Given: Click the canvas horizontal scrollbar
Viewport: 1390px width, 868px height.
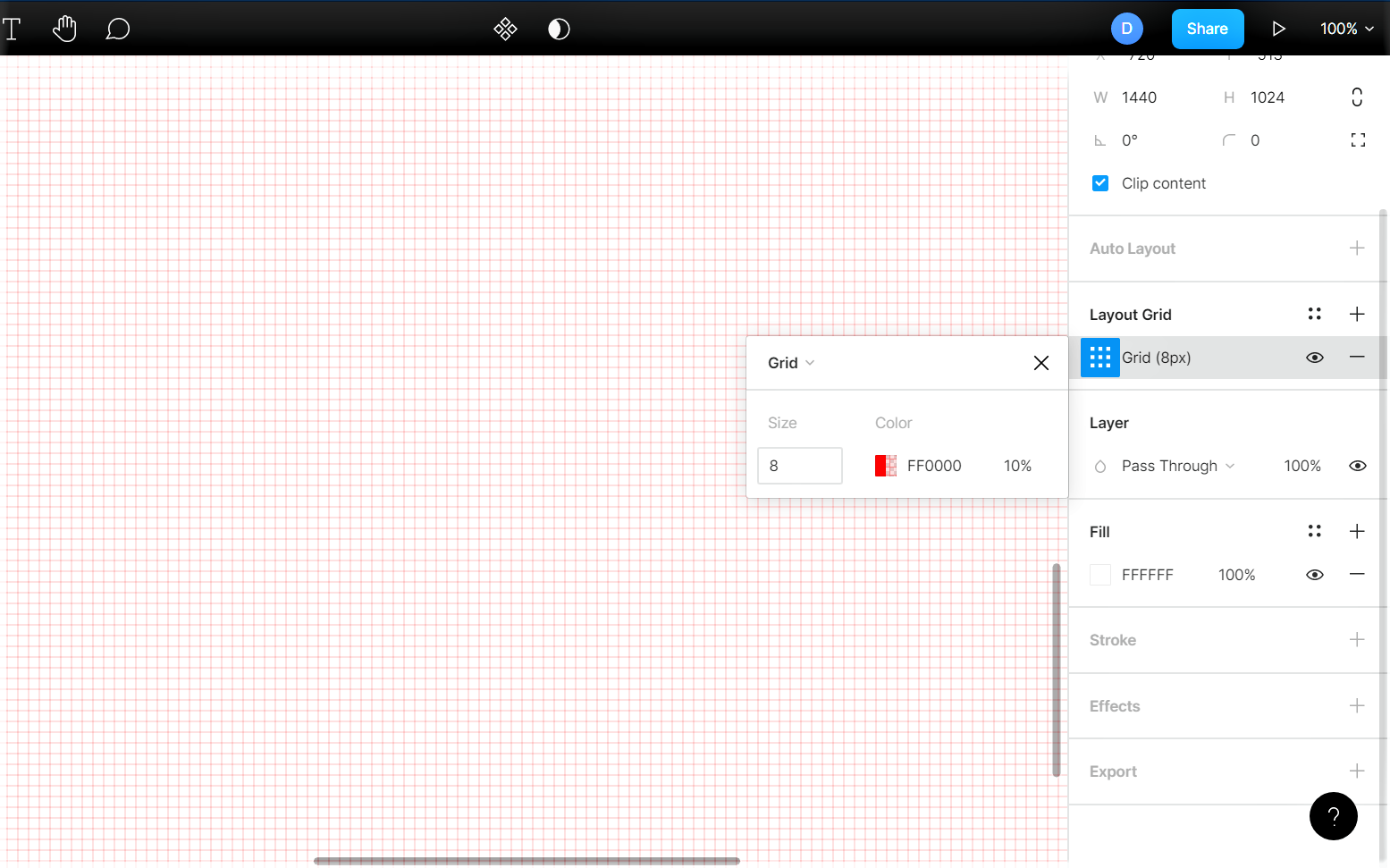Looking at the screenshot, I should [527, 861].
